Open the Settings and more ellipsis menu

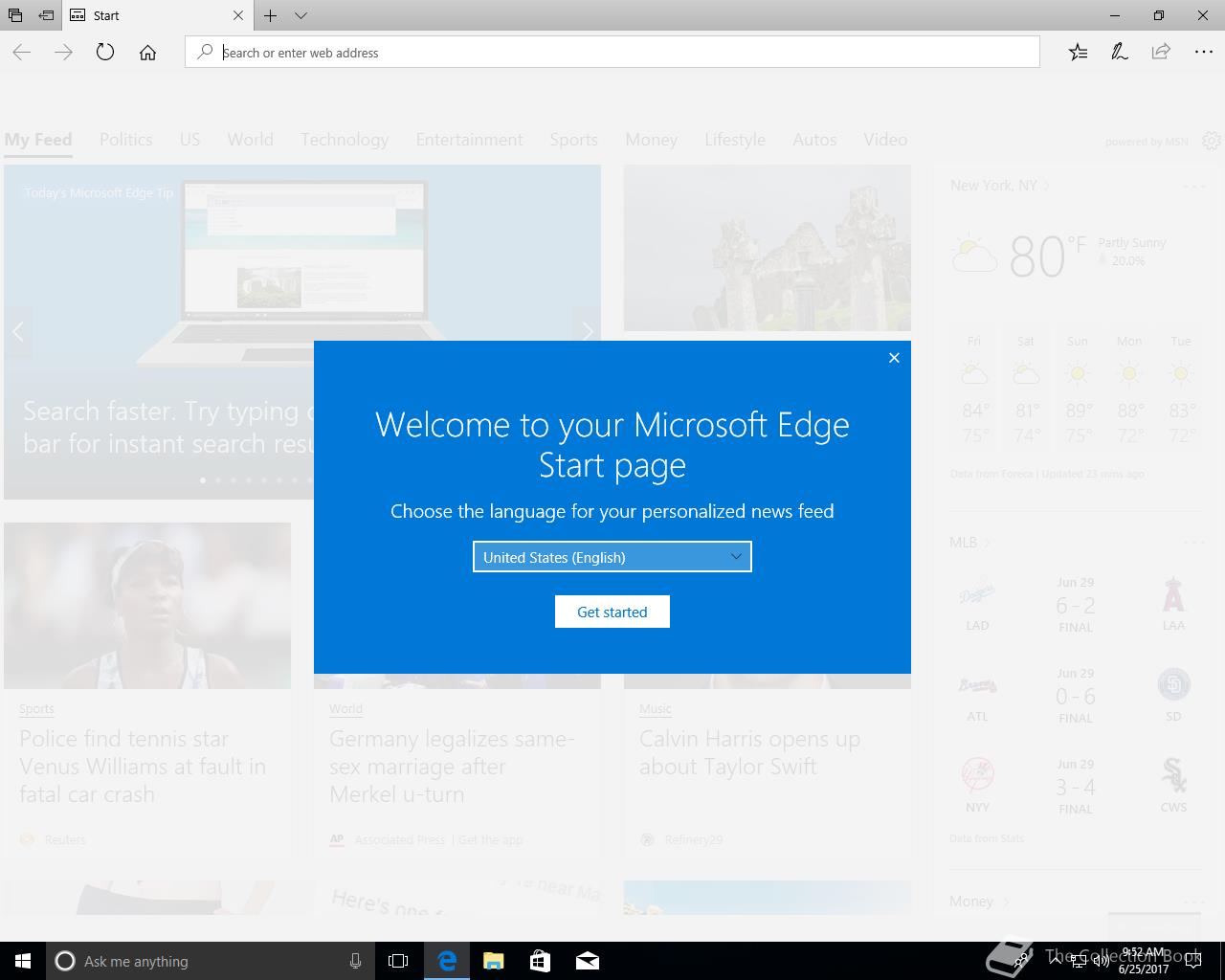point(1203,53)
